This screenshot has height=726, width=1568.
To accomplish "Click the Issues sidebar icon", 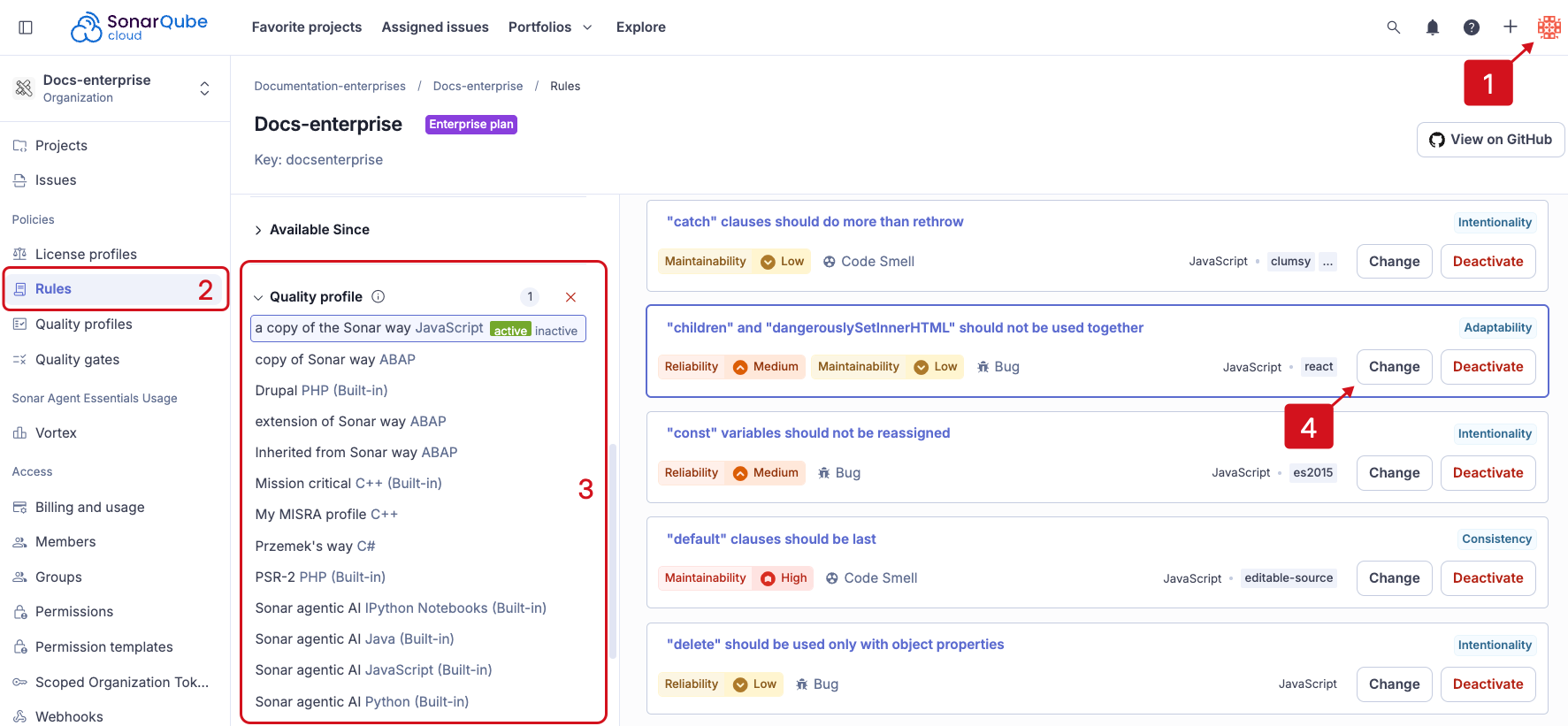I will click(19, 180).
